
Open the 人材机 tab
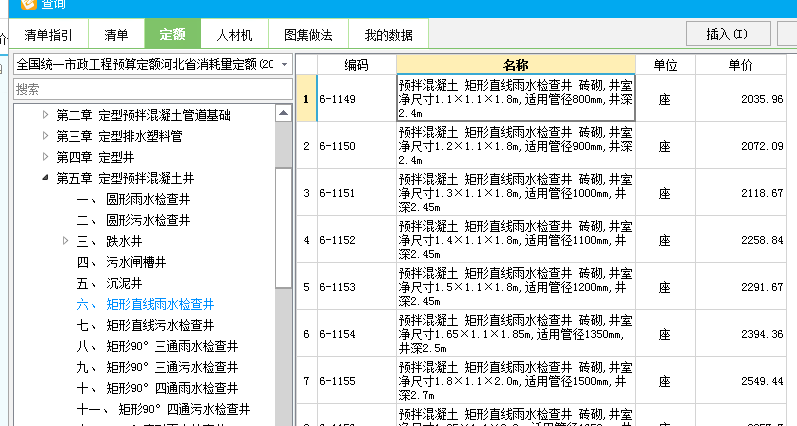[x=234, y=35]
